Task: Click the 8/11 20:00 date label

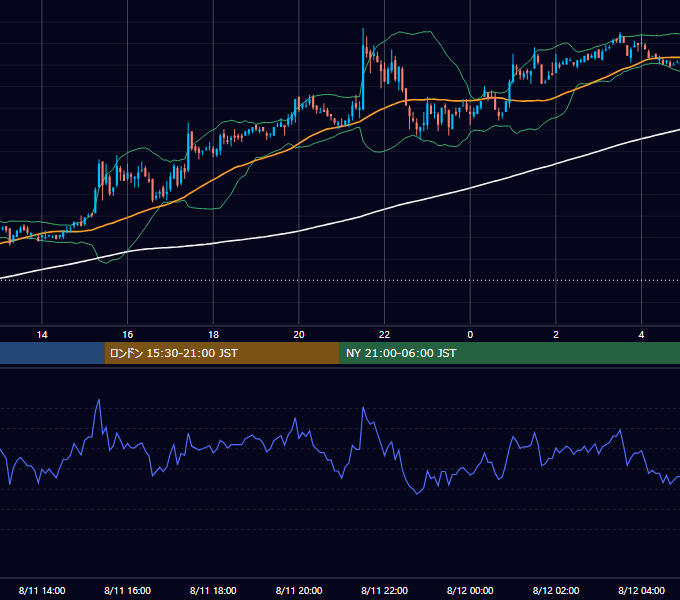Action: click(x=299, y=590)
